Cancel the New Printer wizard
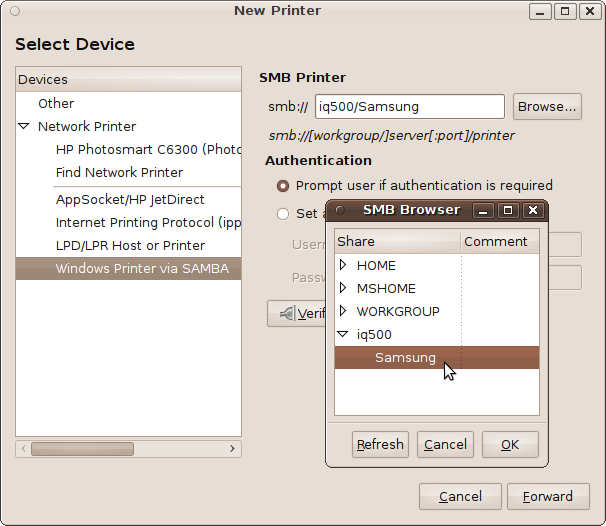 [x=460, y=497]
